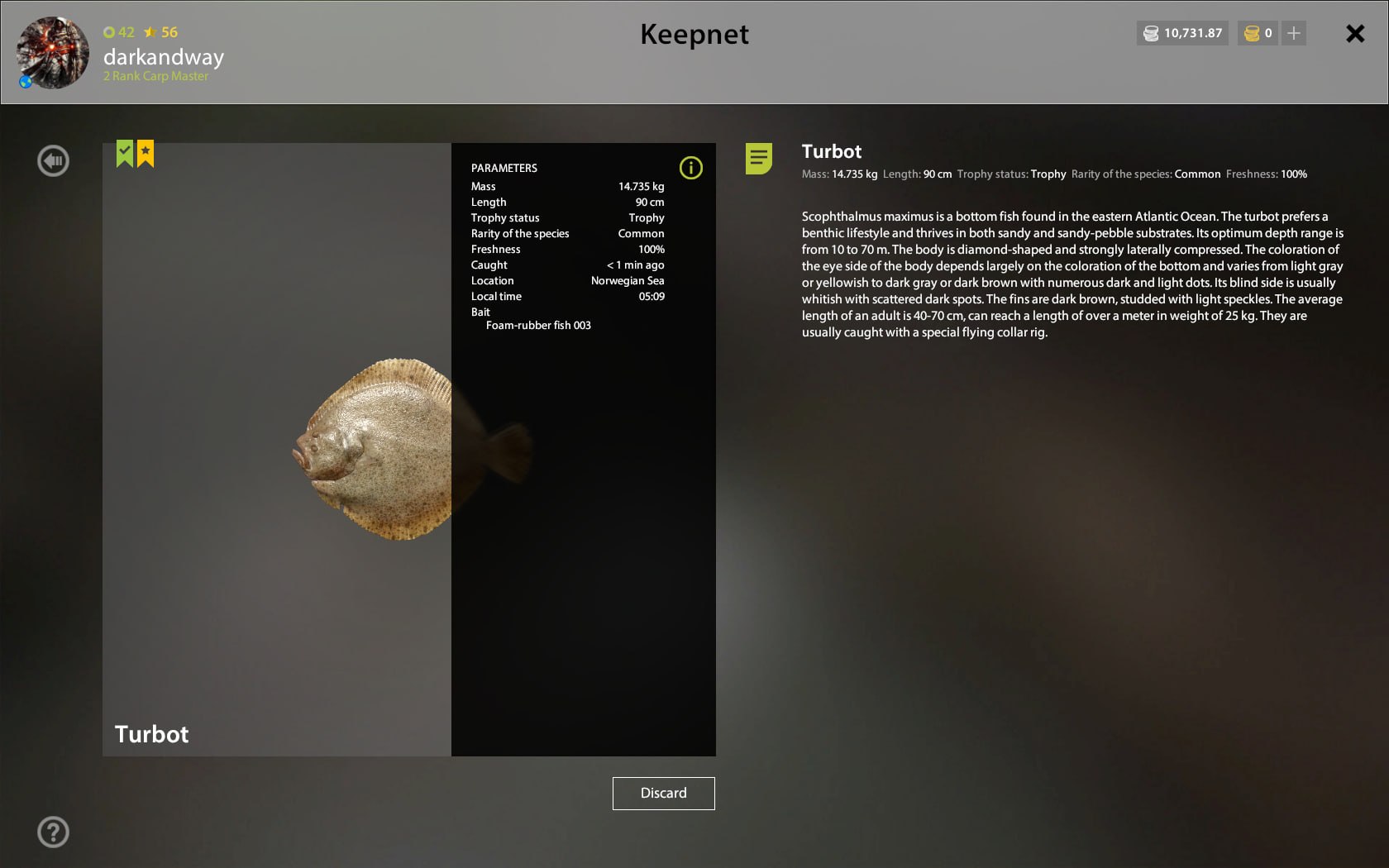The width and height of the screenshot is (1389, 868).
Task: Click the level 42 indicator
Action: 119,32
